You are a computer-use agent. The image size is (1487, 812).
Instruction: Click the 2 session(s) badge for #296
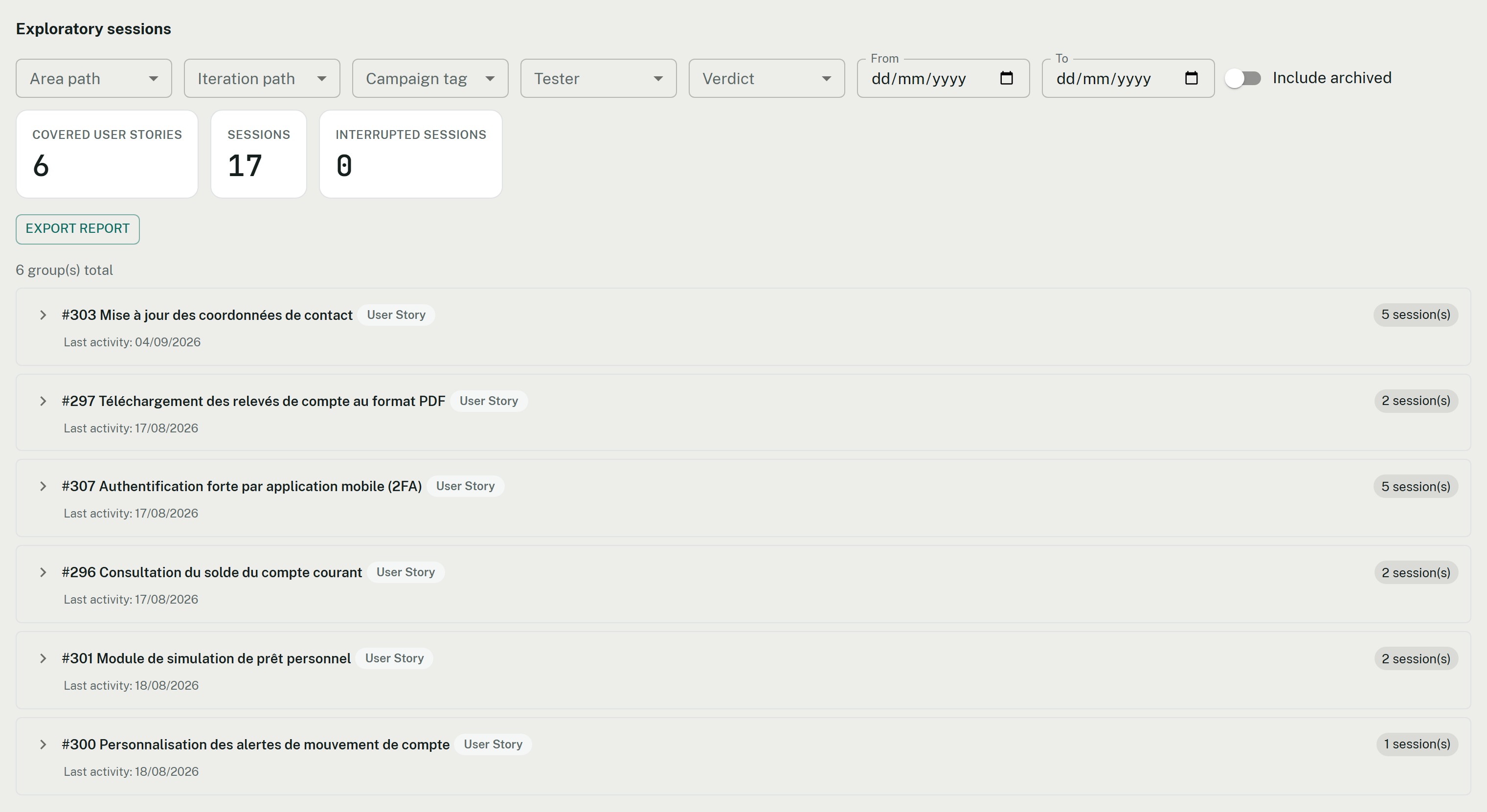coord(1416,572)
